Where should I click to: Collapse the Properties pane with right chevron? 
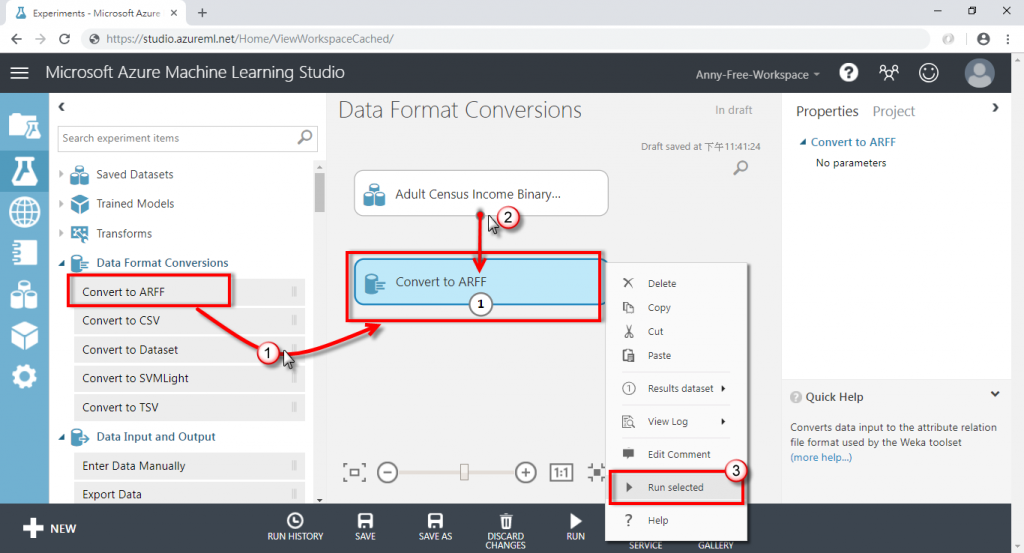(x=995, y=108)
